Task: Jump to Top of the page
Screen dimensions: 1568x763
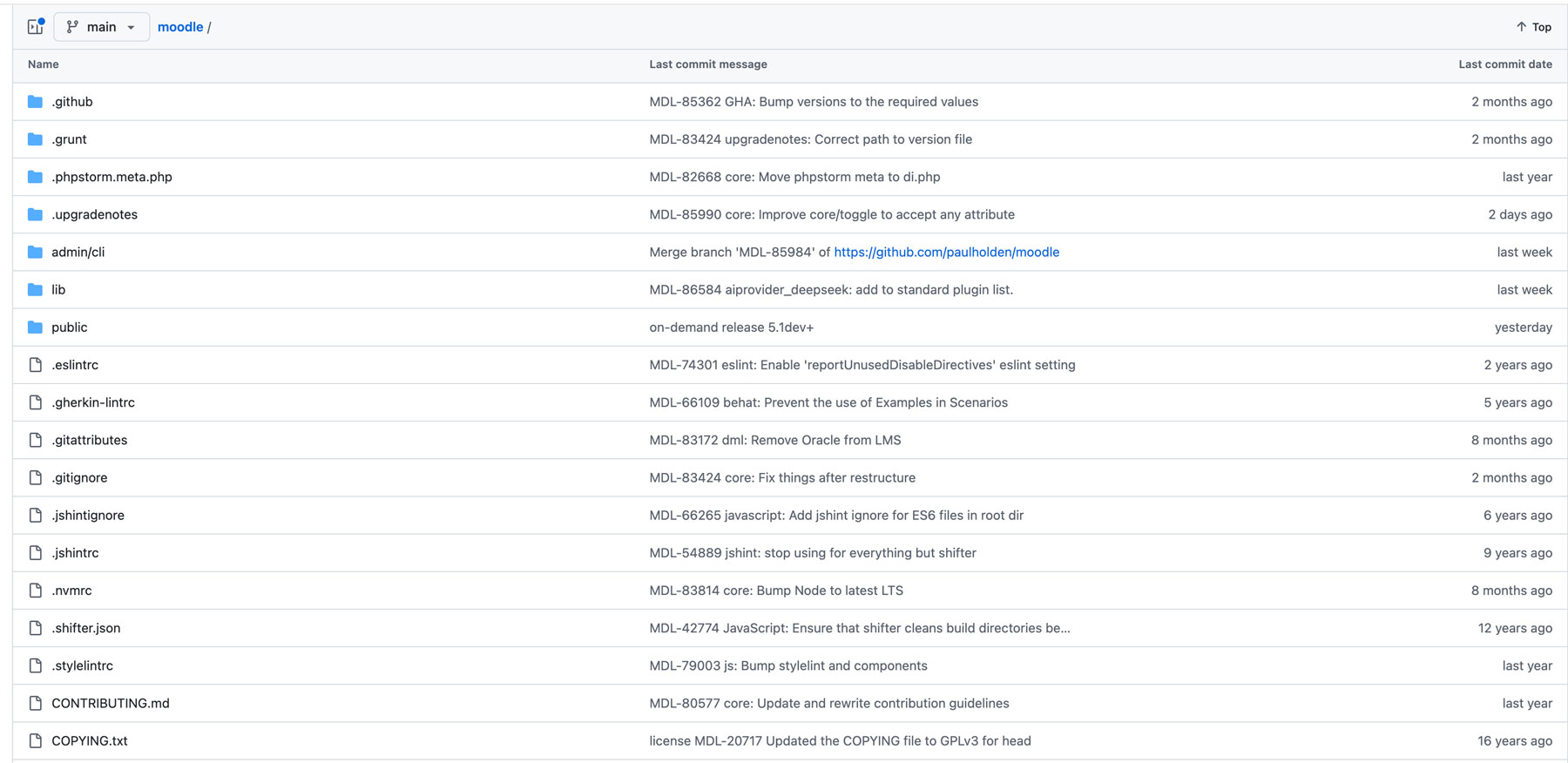Action: pos(1534,27)
